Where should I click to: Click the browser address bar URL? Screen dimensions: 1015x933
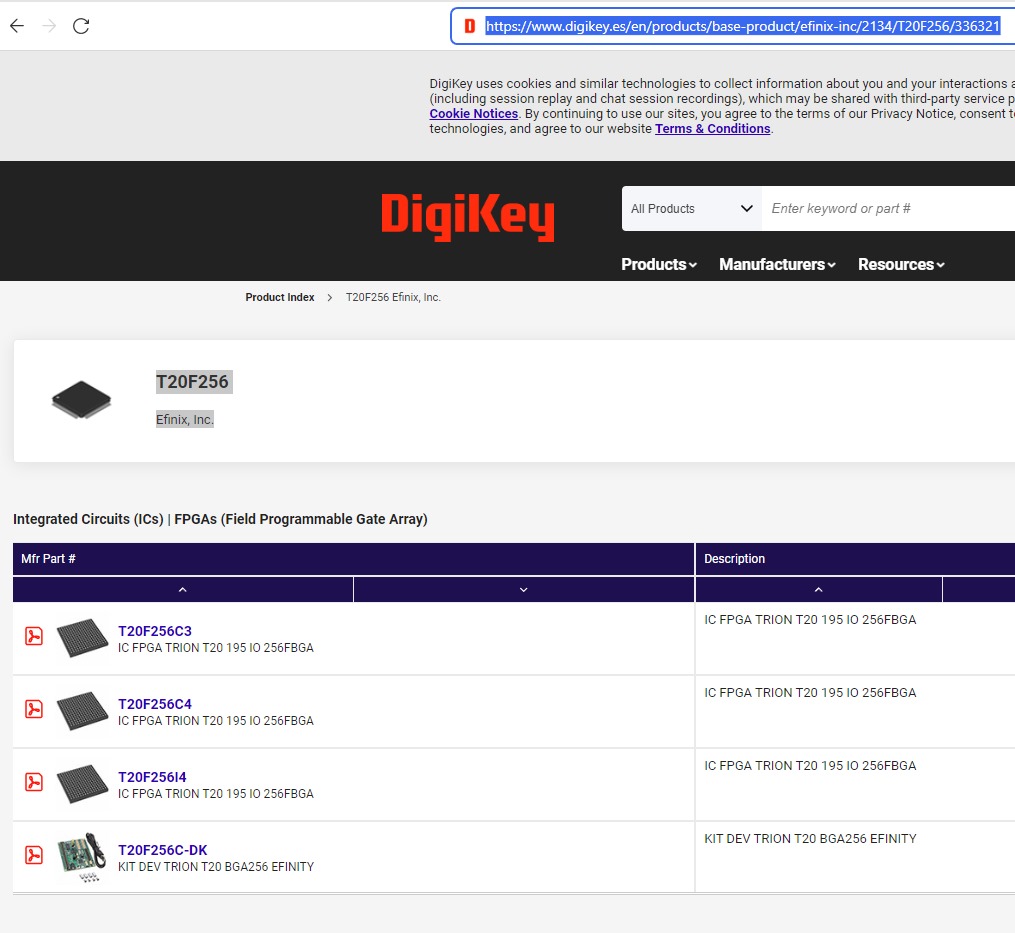(x=742, y=26)
